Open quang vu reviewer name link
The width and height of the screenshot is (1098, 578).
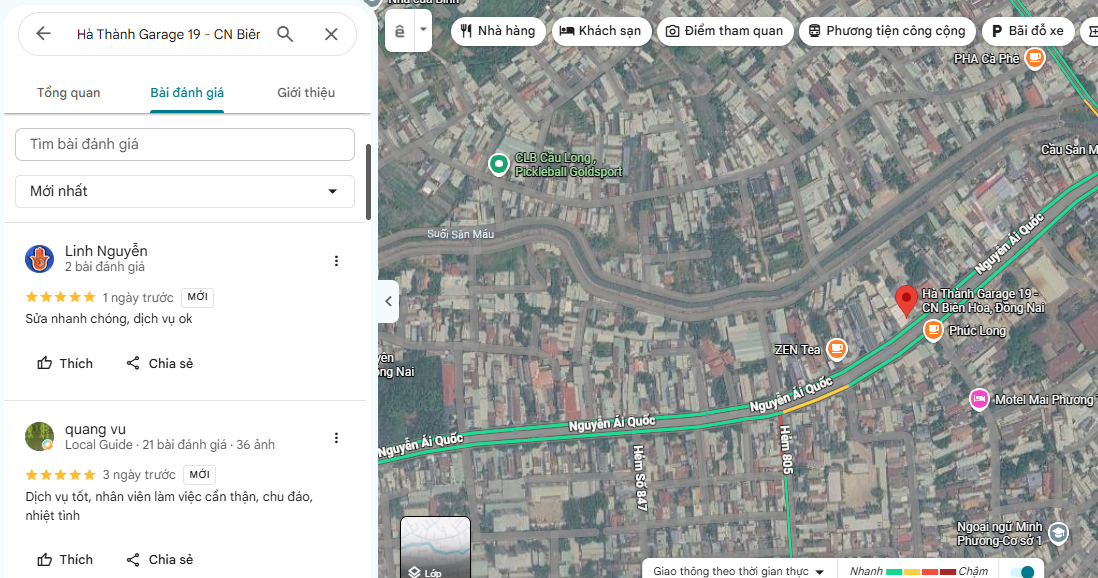(95, 429)
